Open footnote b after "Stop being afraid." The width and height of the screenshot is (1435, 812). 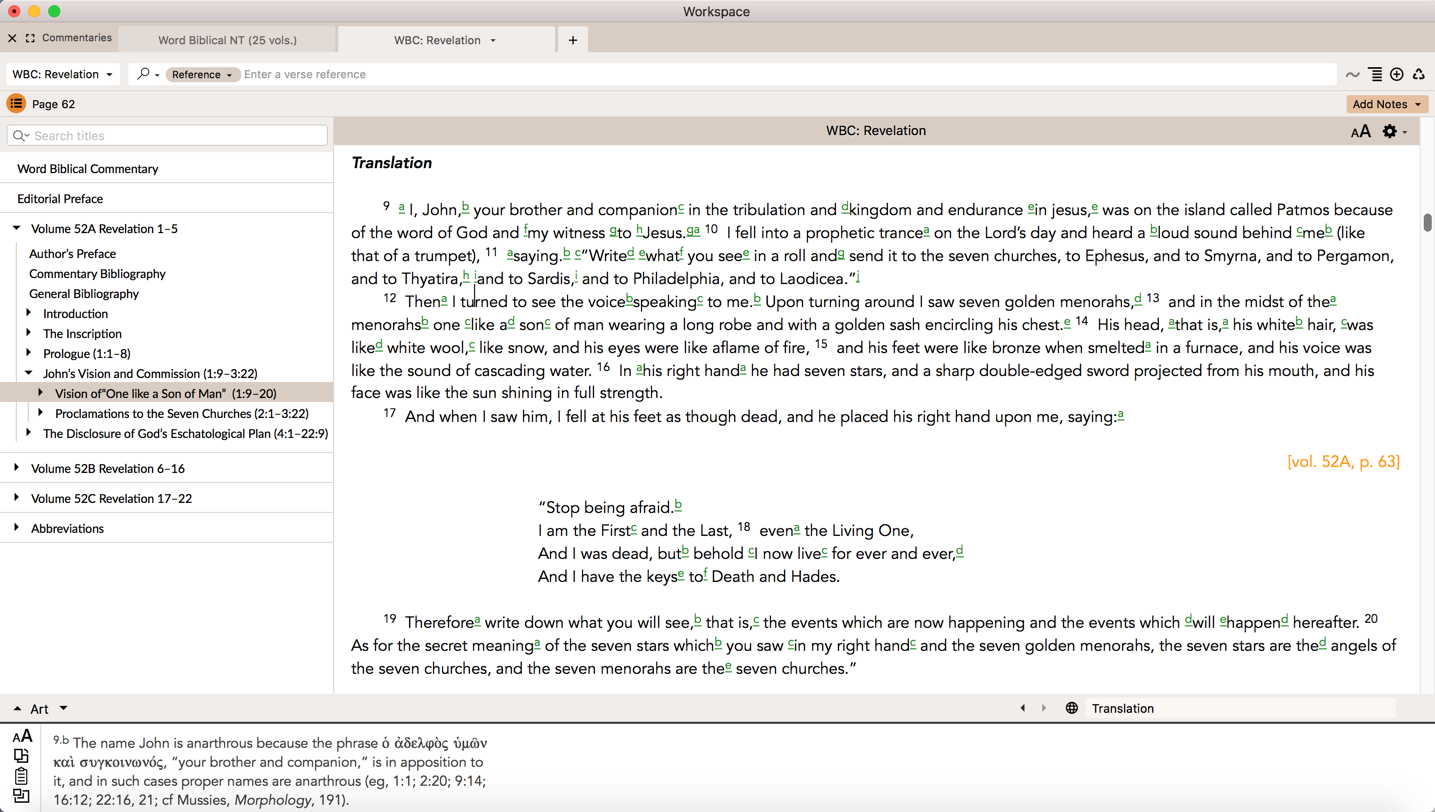point(678,505)
